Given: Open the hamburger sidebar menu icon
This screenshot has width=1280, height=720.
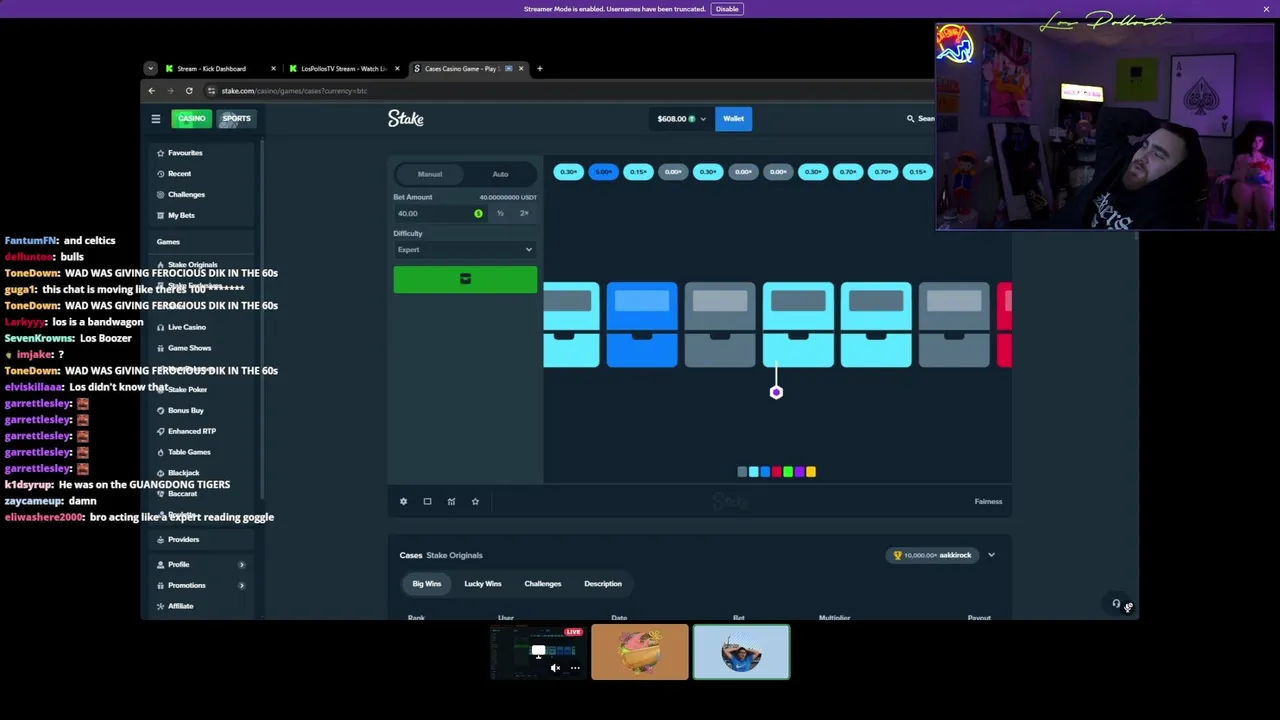Looking at the screenshot, I should 155,119.
